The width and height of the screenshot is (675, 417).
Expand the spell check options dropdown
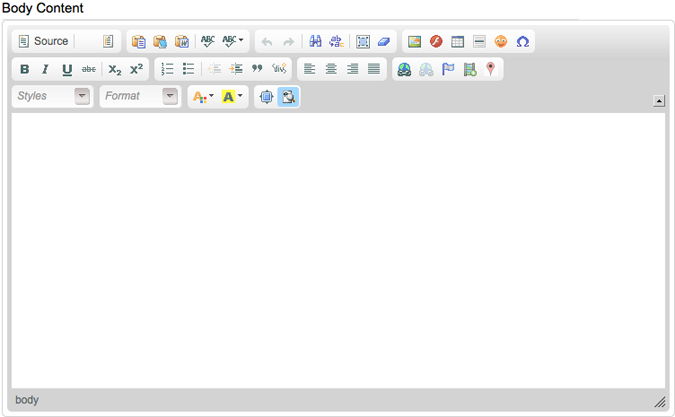coord(233,42)
